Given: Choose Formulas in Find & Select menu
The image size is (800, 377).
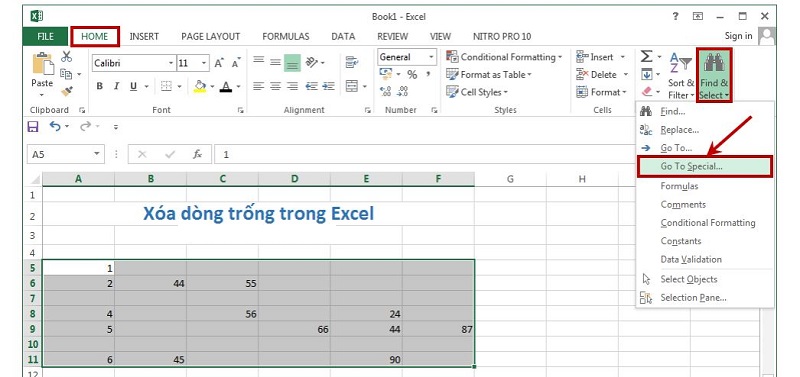Looking at the screenshot, I should pyautogui.click(x=705, y=186).
